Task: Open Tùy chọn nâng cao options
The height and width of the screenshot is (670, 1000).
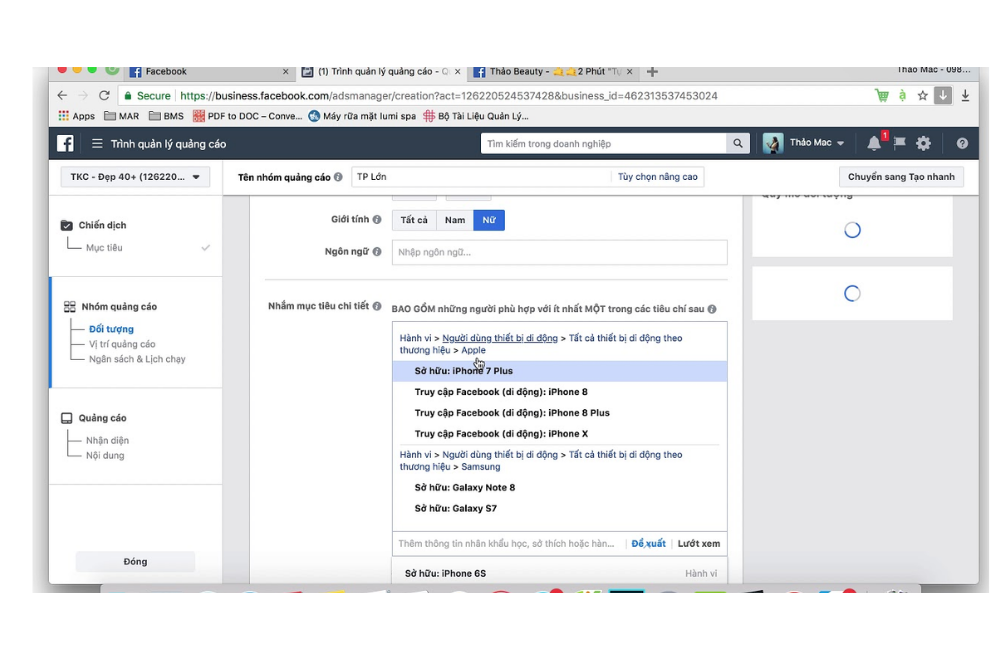Action: coord(657,177)
